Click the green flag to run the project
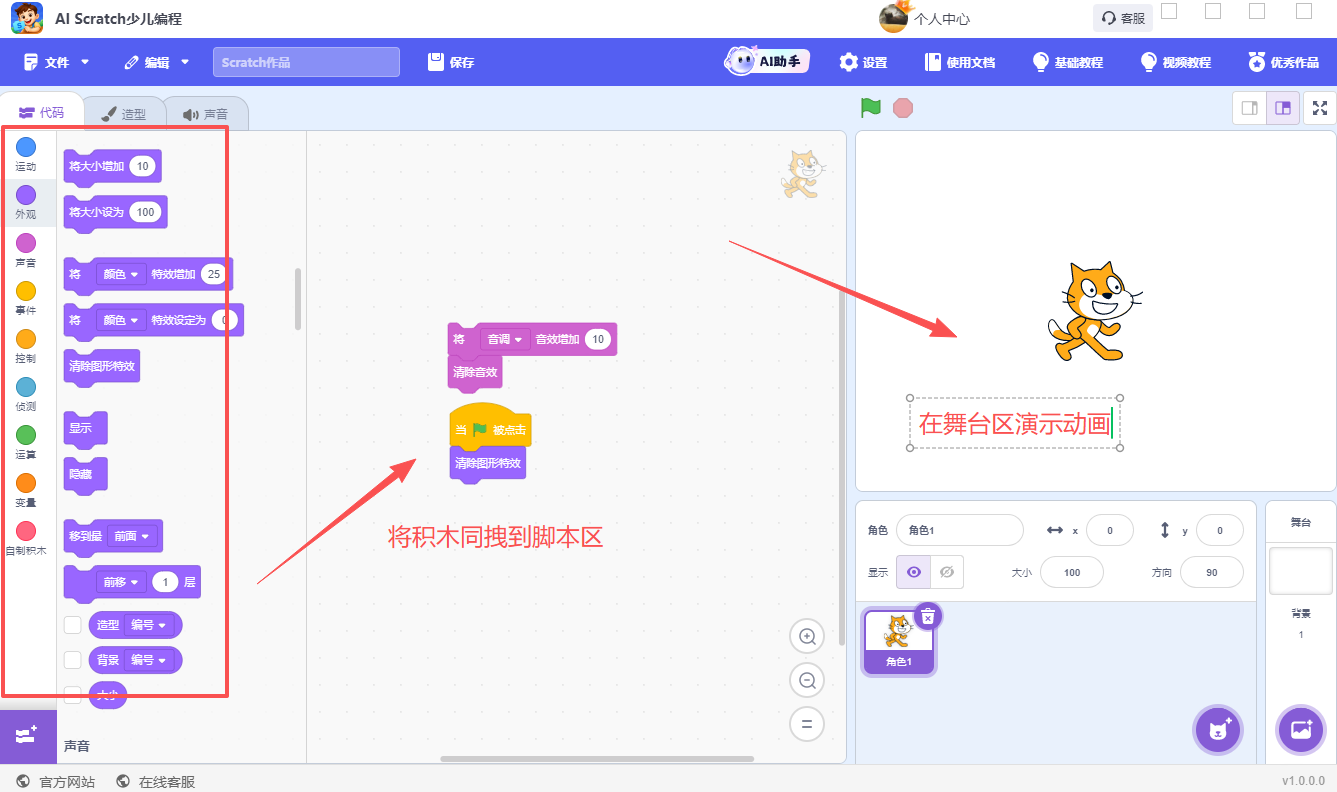 point(869,107)
